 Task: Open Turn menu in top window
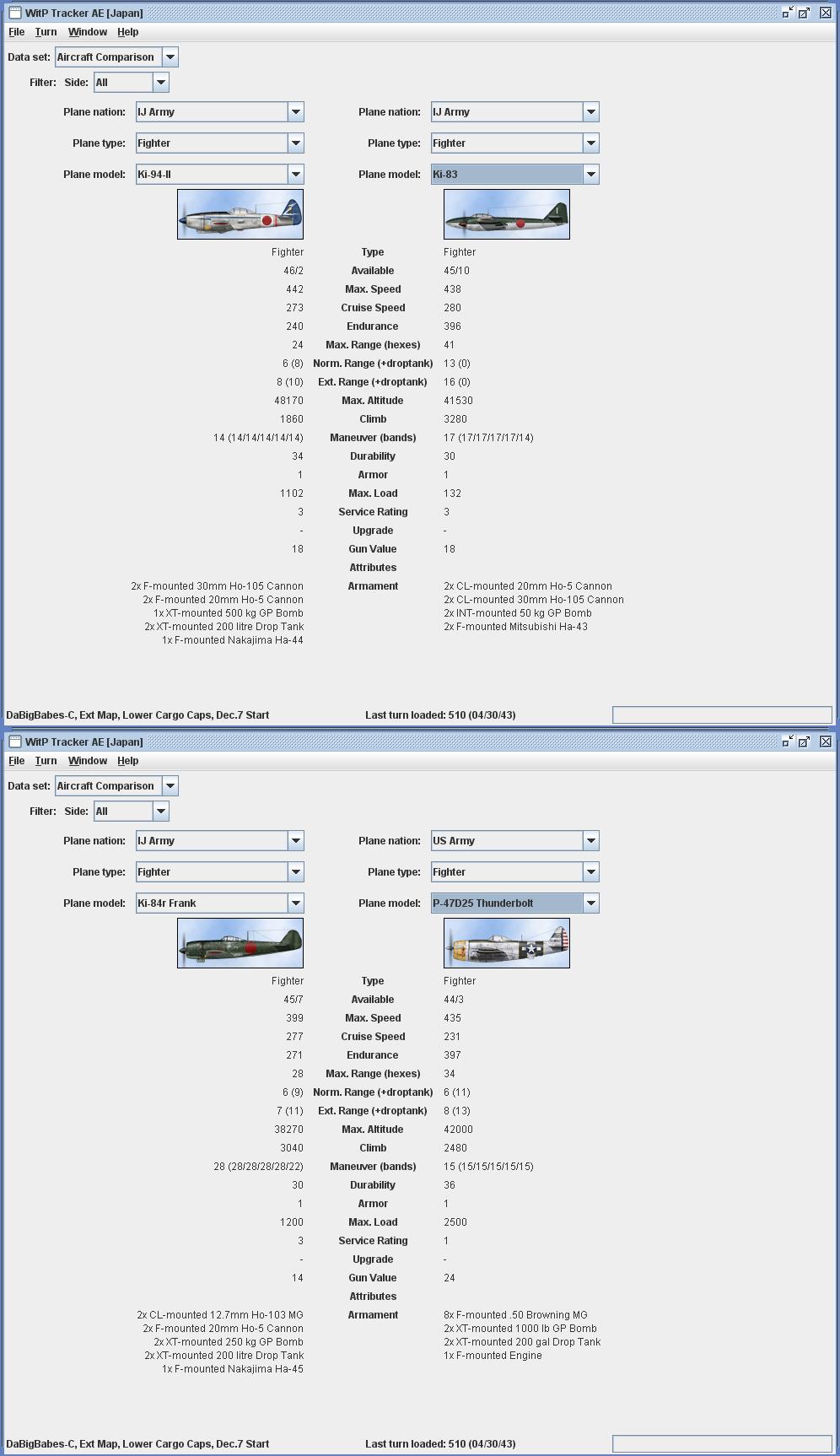pyautogui.click(x=46, y=32)
